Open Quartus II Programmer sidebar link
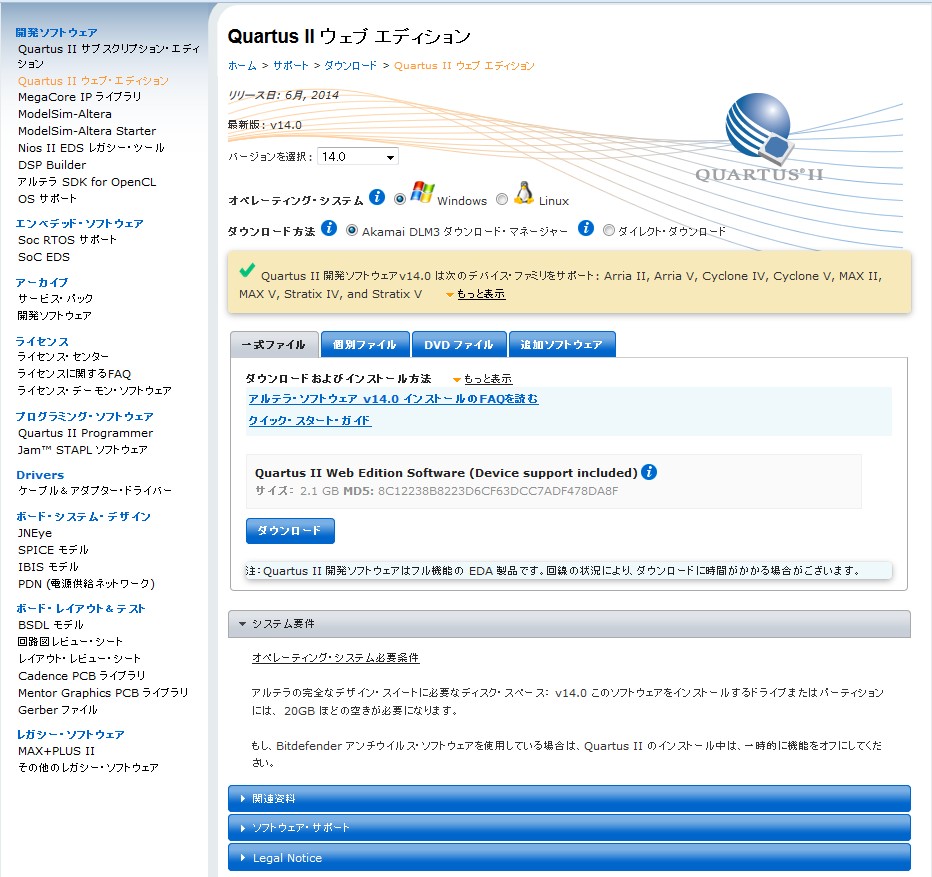This screenshot has height=877, width=932. click(x=85, y=433)
